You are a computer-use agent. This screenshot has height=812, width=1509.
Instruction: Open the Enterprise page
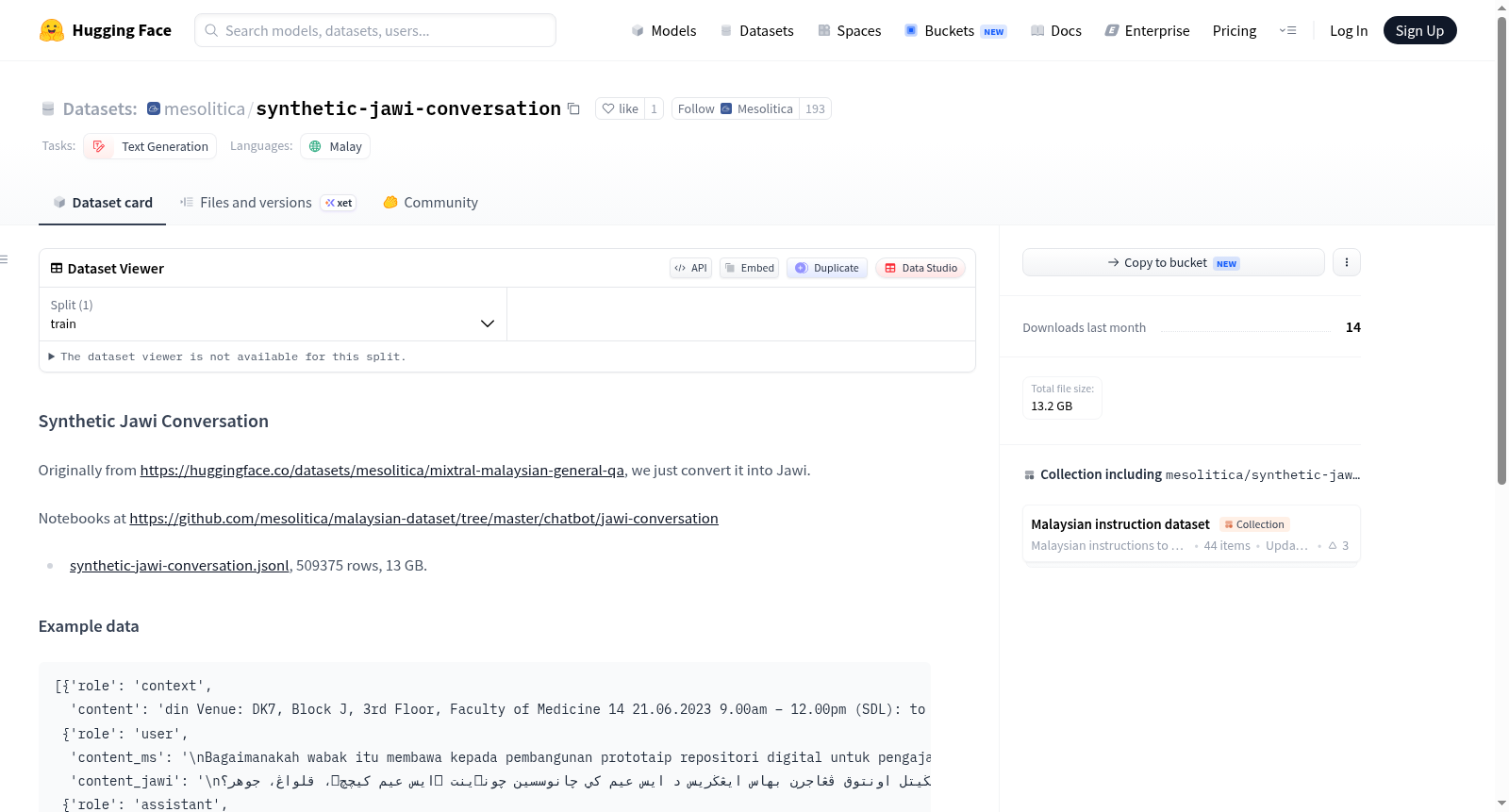pos(1148,30)
